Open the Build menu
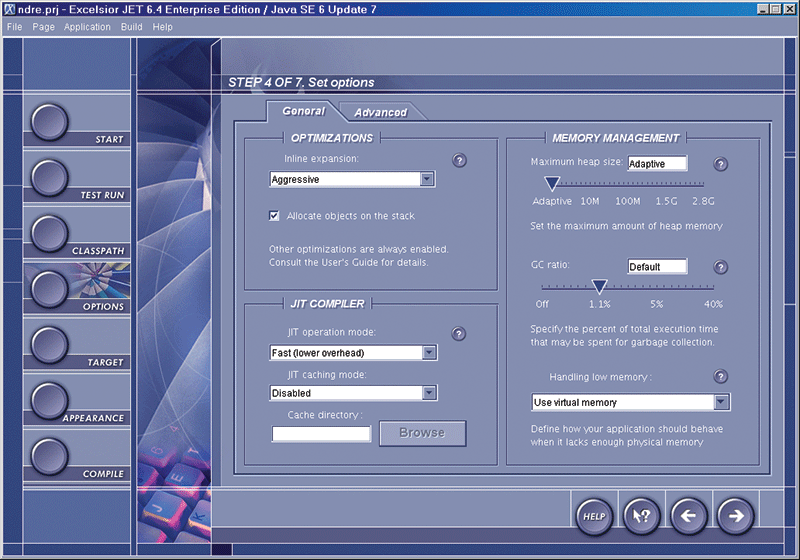The height and width of the screenshot is (560, 800). [131, 27]
